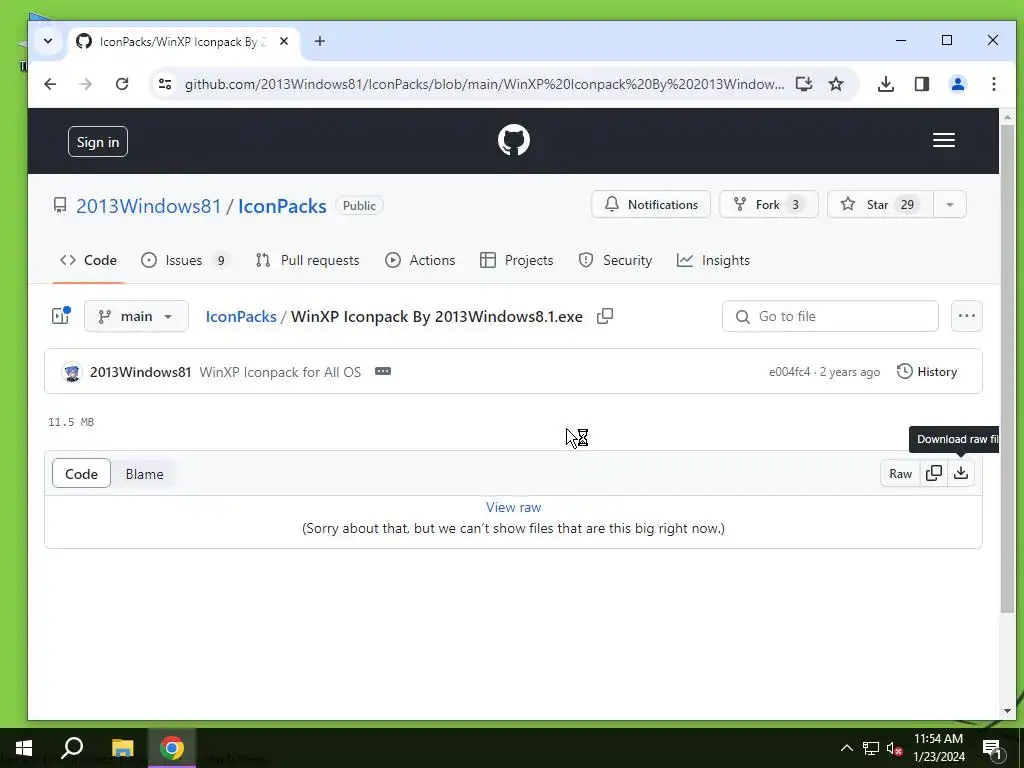View site information icon in address bar

(165, 84)
